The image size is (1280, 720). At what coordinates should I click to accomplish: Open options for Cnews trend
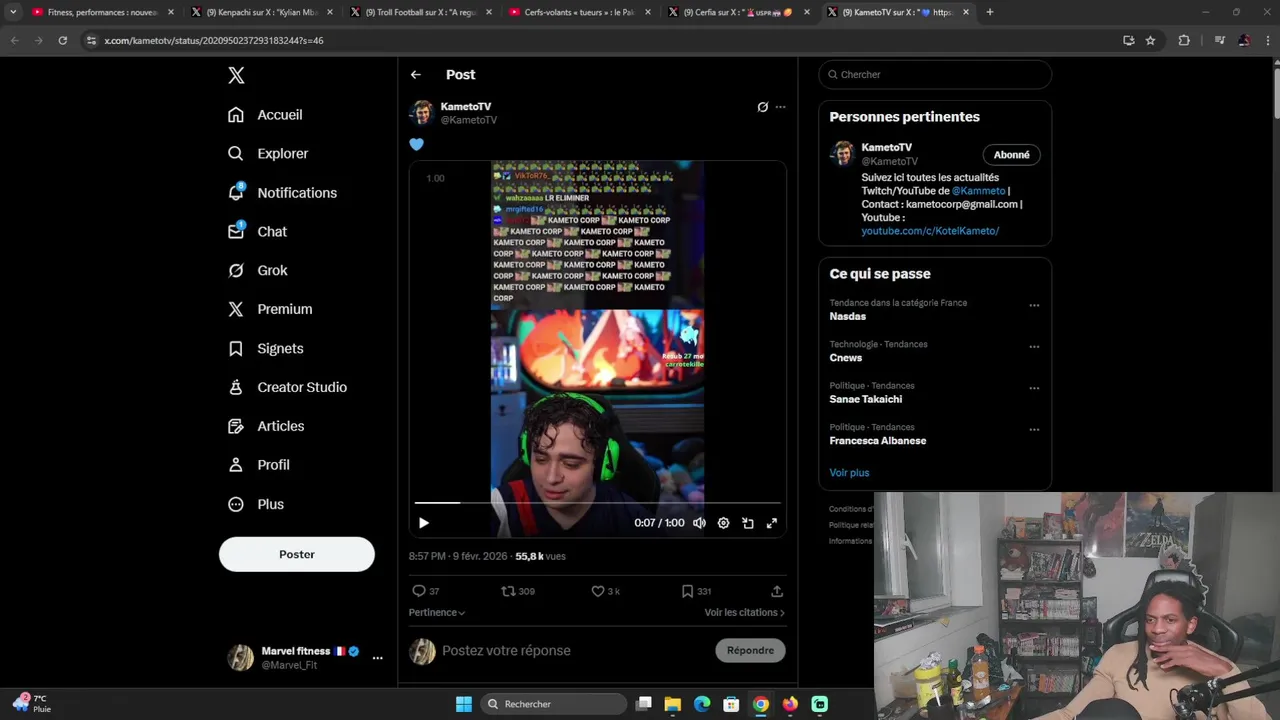pyautogui.click(x=1034, y=347)
